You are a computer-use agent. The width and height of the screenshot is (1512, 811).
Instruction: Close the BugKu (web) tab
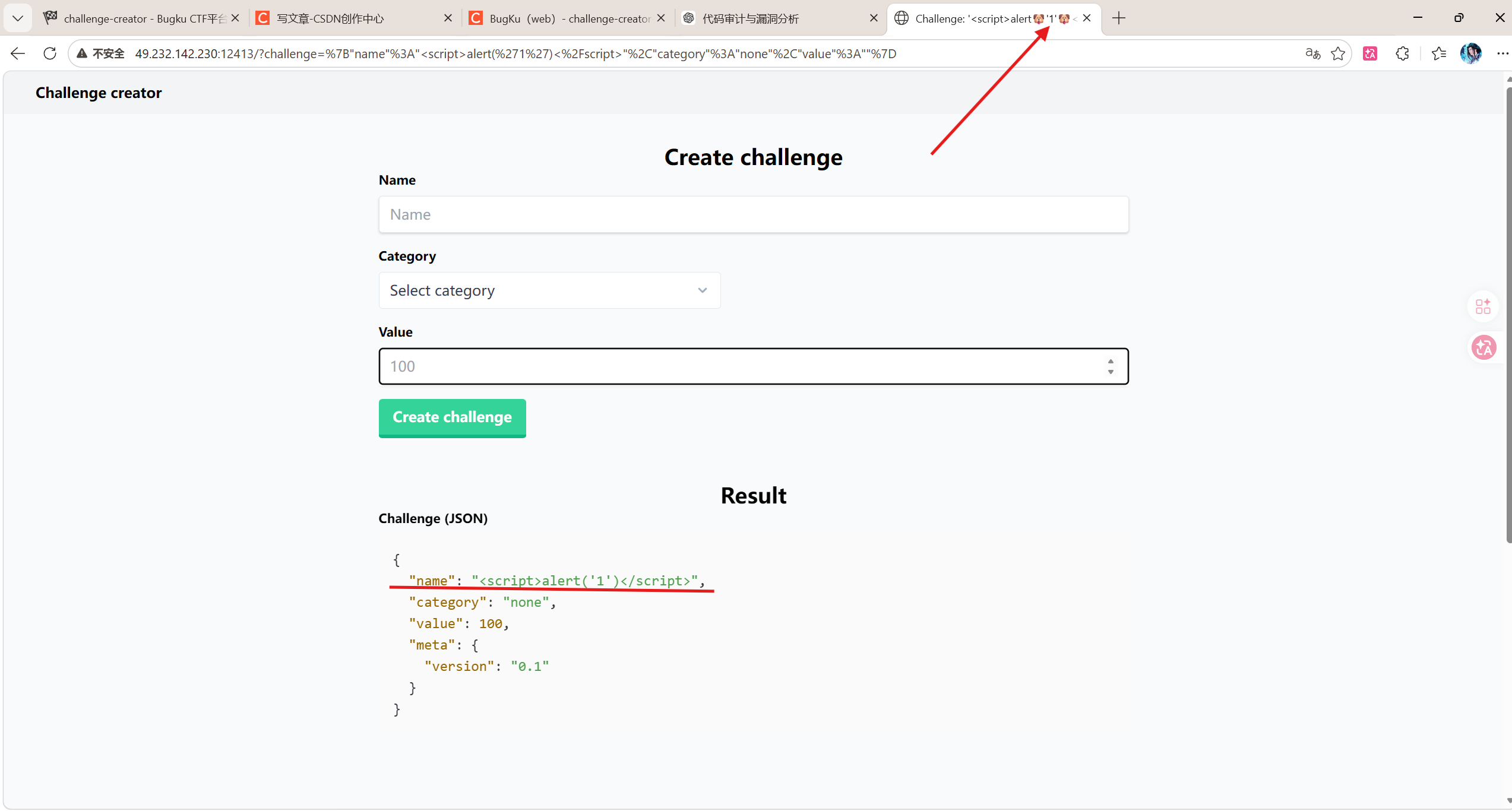click(661, 18)
